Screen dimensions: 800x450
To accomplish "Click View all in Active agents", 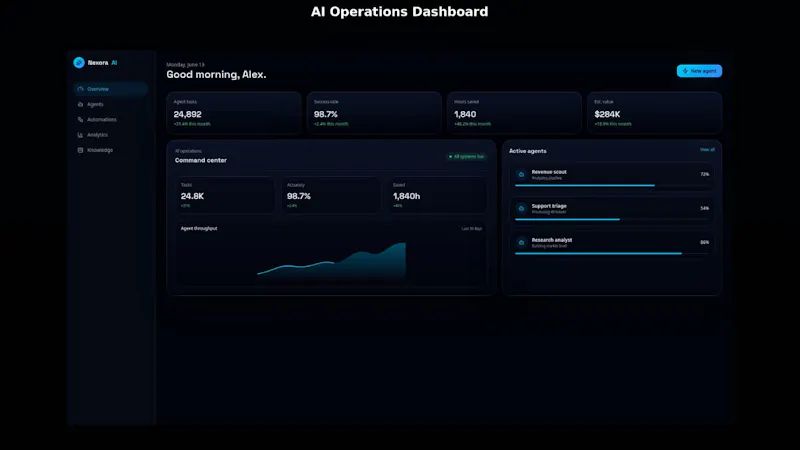I will tap(707, 149).
